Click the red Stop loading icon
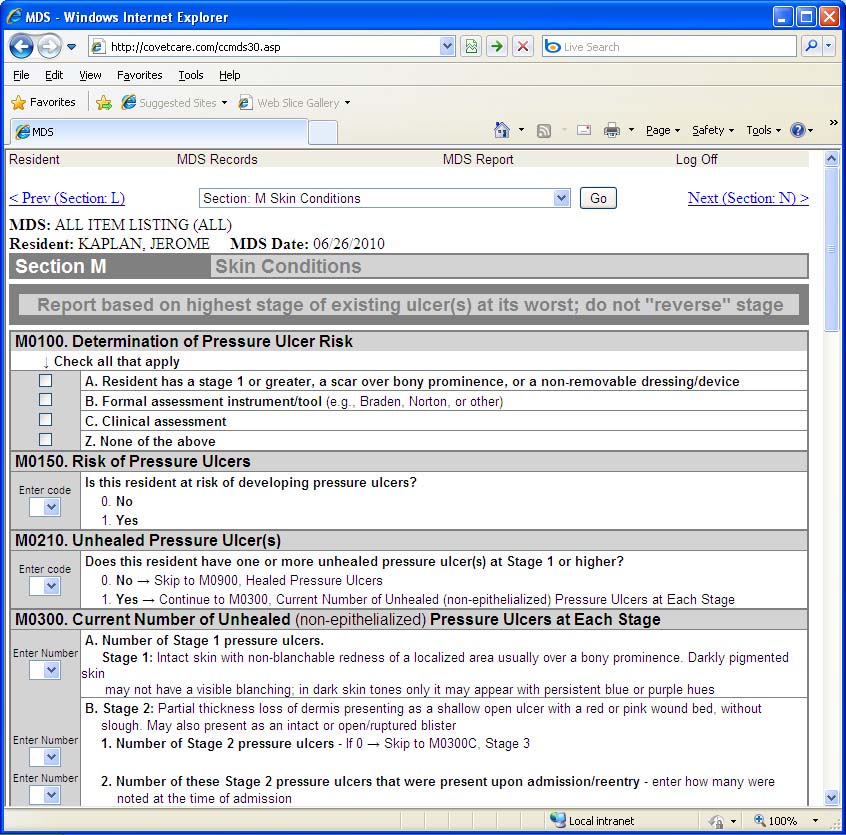 pos(523,46)
